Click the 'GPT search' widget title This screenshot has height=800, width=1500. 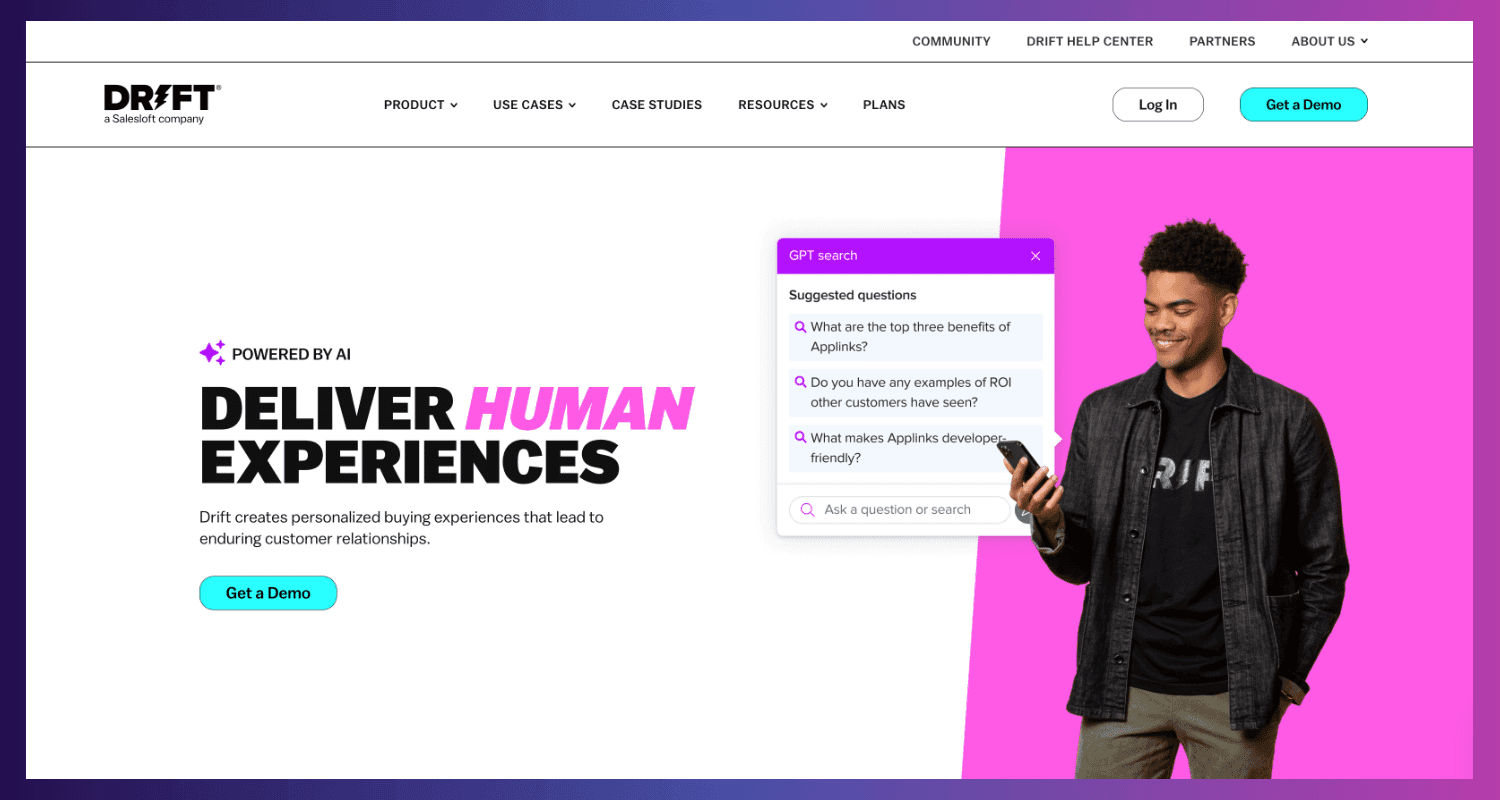point(823,256)
